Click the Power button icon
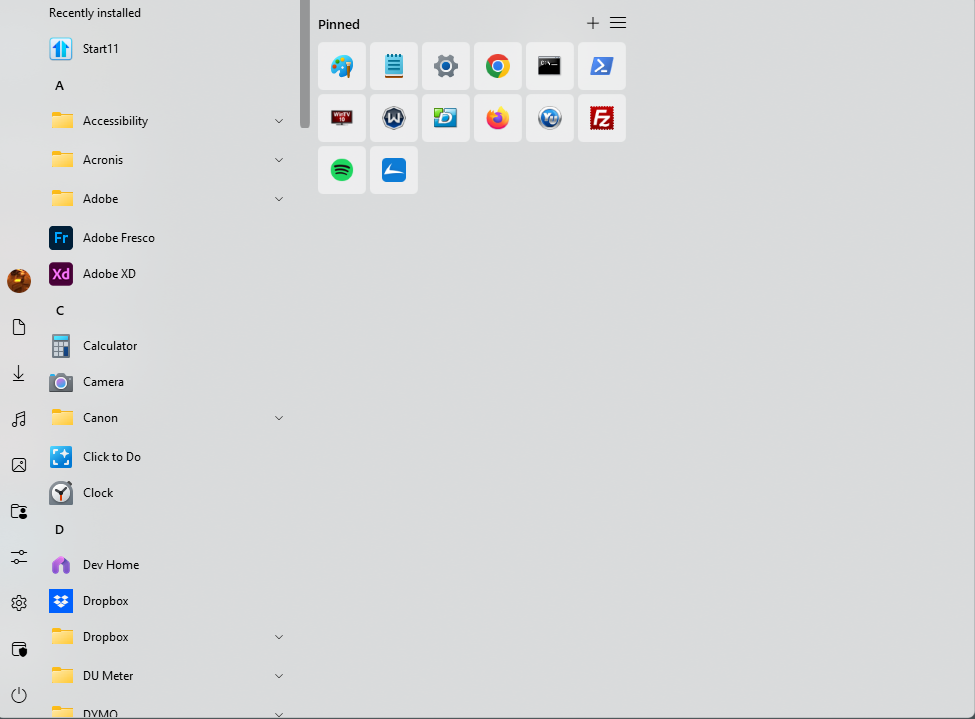Image resolution: width=975 pixels, height=719 pixels. pyautogui.click(x=19, y=695)
